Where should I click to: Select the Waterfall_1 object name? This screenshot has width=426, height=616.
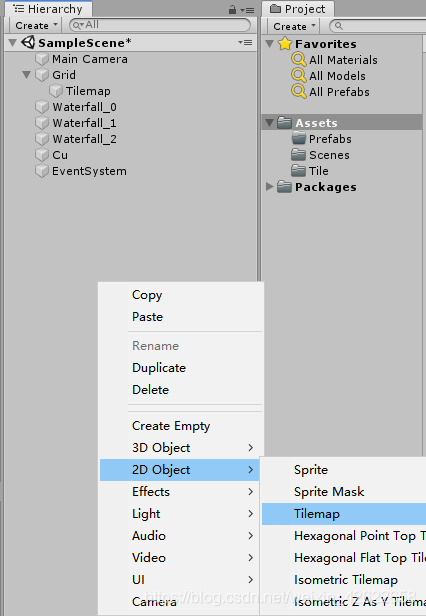pos(84,123)
